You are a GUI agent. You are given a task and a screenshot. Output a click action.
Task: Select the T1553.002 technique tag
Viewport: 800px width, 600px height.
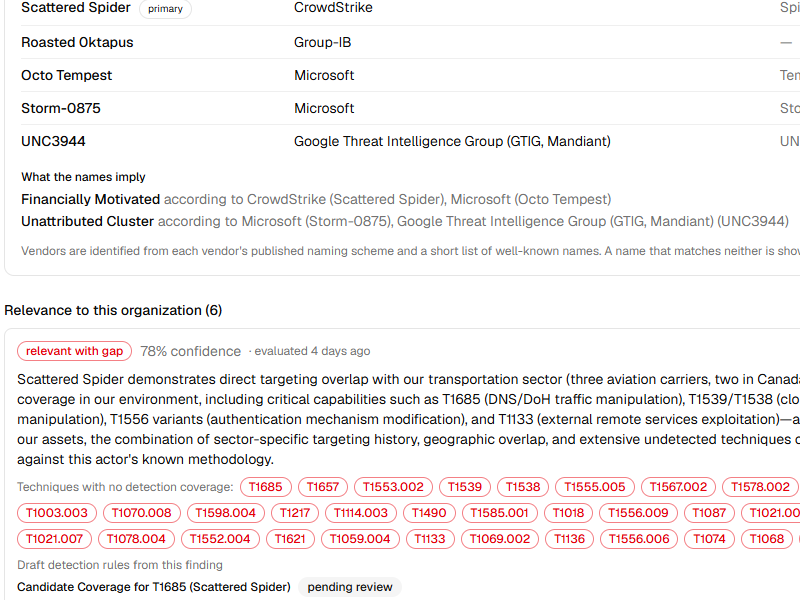[x=393, y=487]
